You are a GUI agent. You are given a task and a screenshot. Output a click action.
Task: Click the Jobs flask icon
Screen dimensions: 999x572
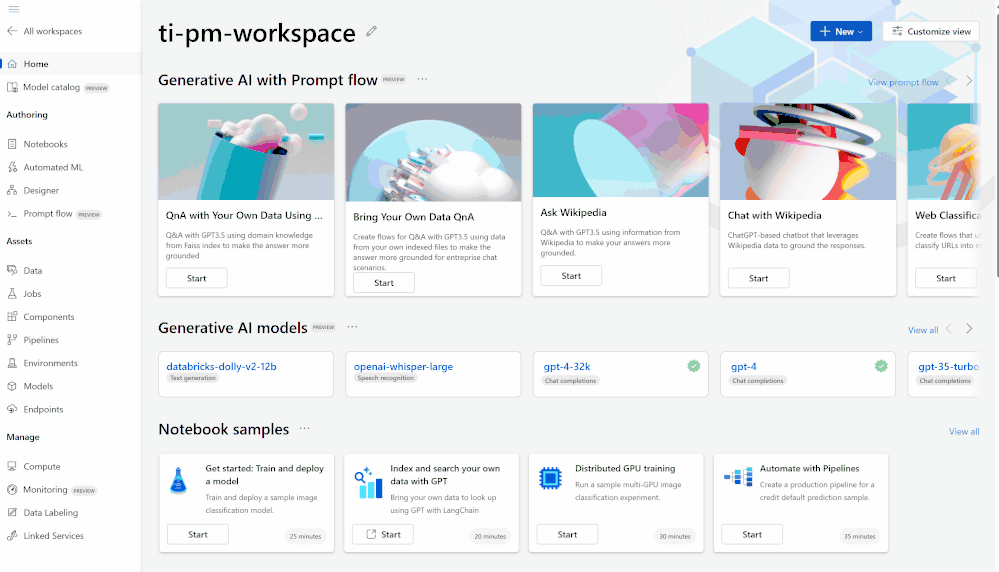(12, 294)
